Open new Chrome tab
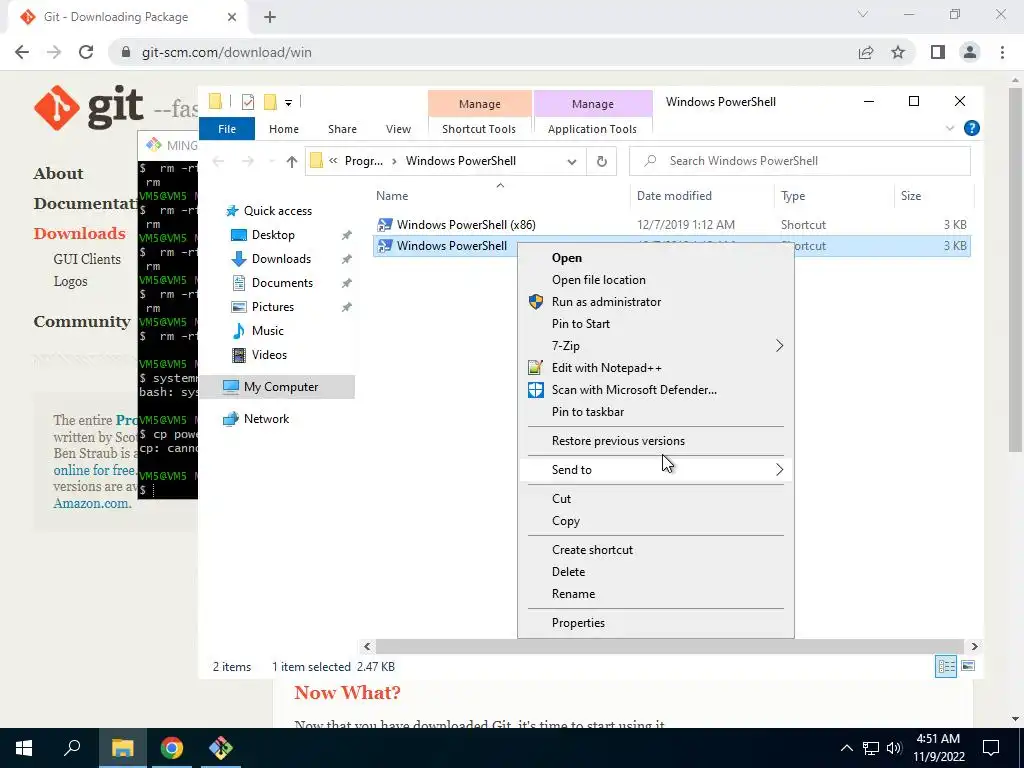Image resolution: width=1024 pixels, height=768 pixels. pyautogui.click(x=270, y=17)
